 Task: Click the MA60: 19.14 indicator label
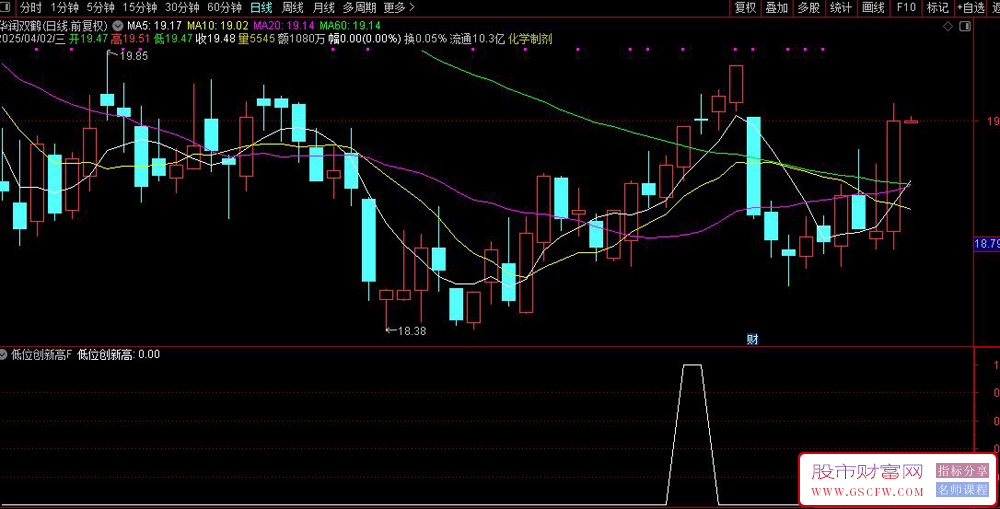coord(350,26)
